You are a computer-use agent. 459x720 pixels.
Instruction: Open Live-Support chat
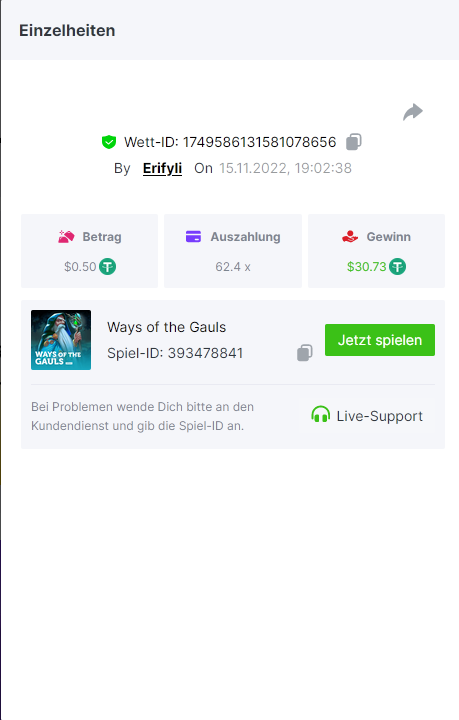(367, 416)
